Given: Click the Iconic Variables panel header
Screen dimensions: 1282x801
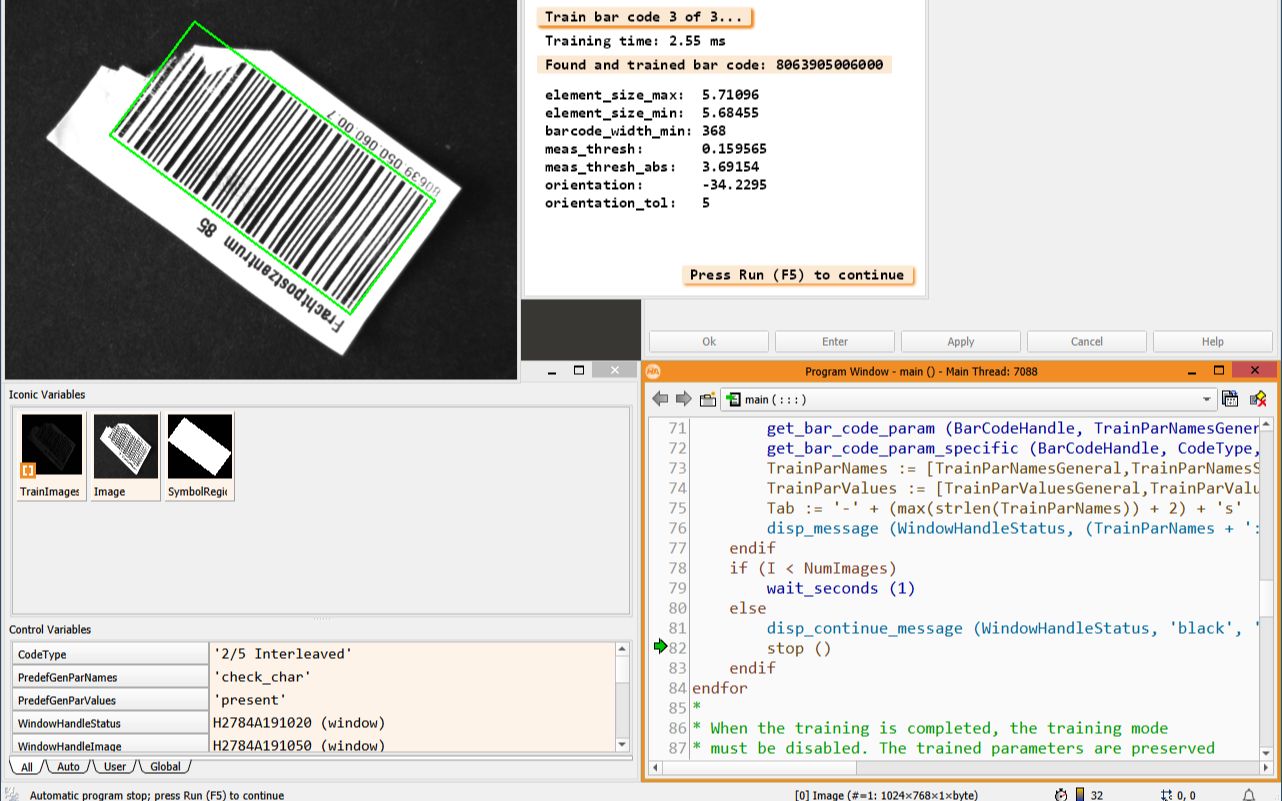Looking at the screenshot, I should coord(47,395).
